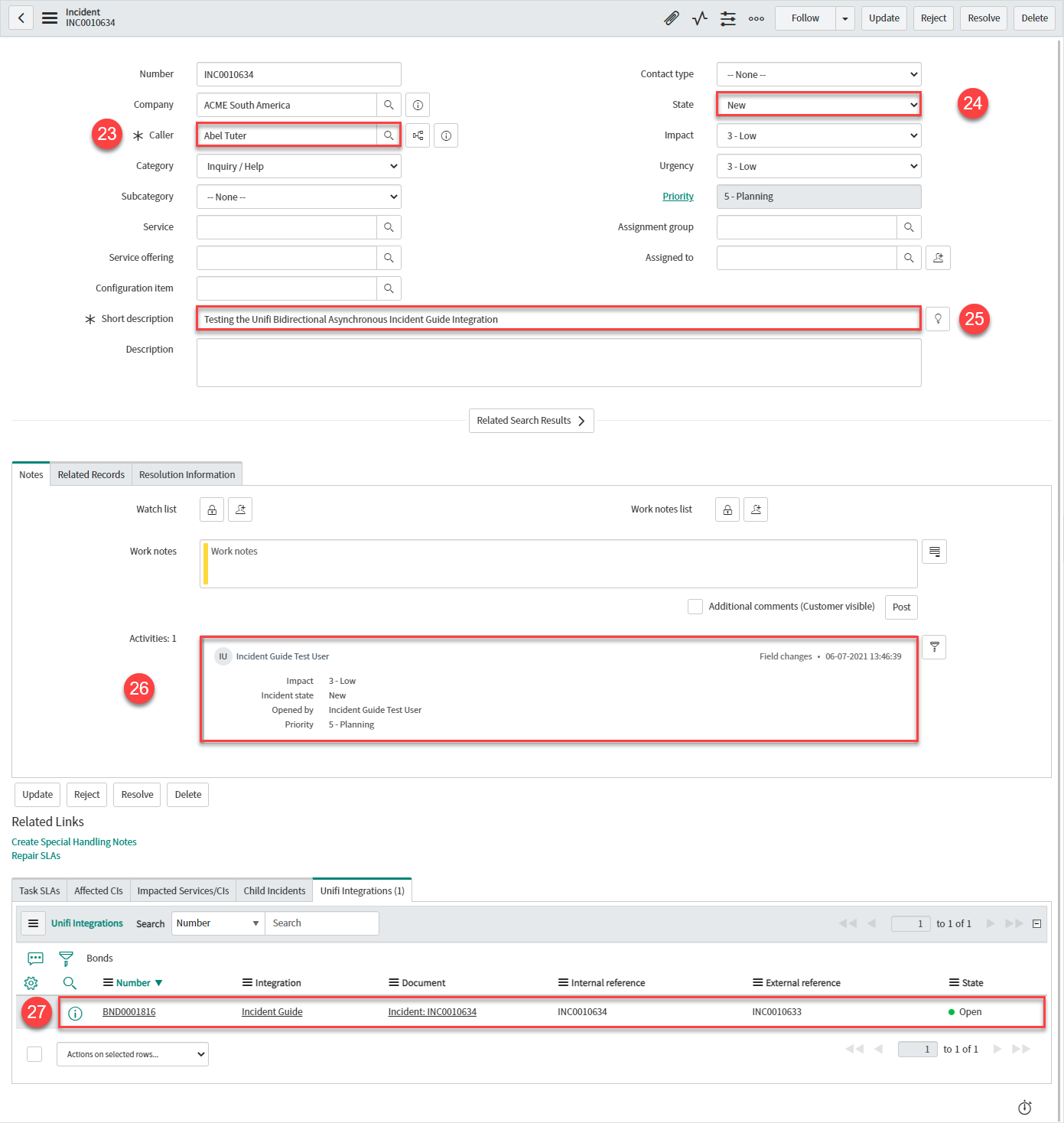
Task: Check the row selection checkbox below bond list
Action: click(x=34, y=1054)
